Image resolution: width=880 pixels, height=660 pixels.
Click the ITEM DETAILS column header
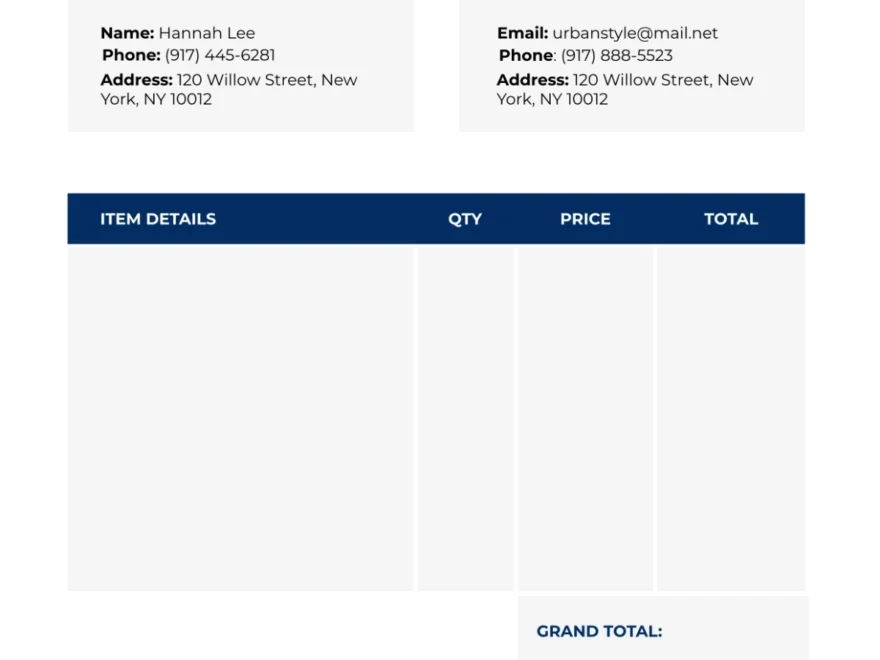158,219
